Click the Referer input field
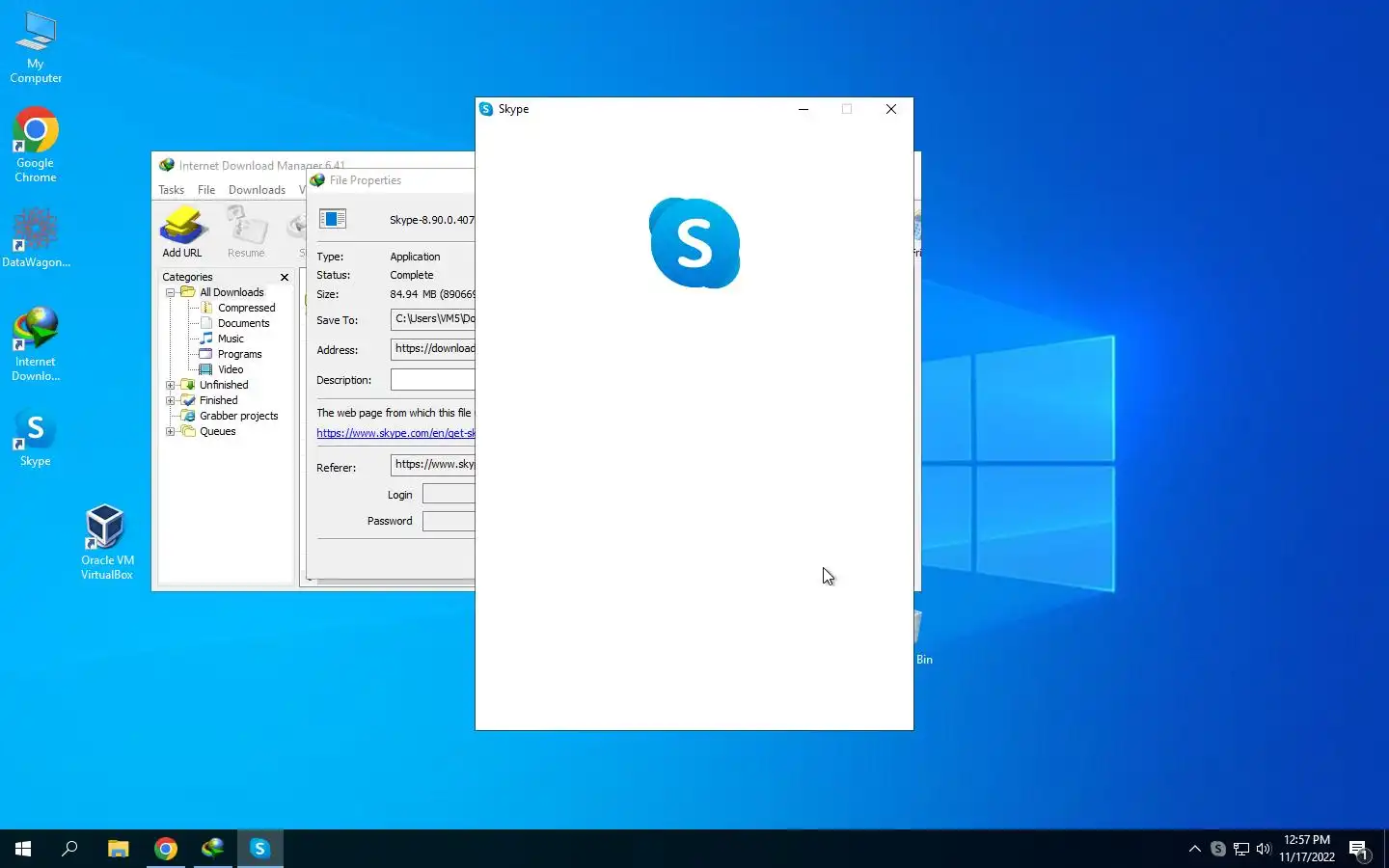The width and height of the screenshot is (1389, 868). (x=433, y=465)
